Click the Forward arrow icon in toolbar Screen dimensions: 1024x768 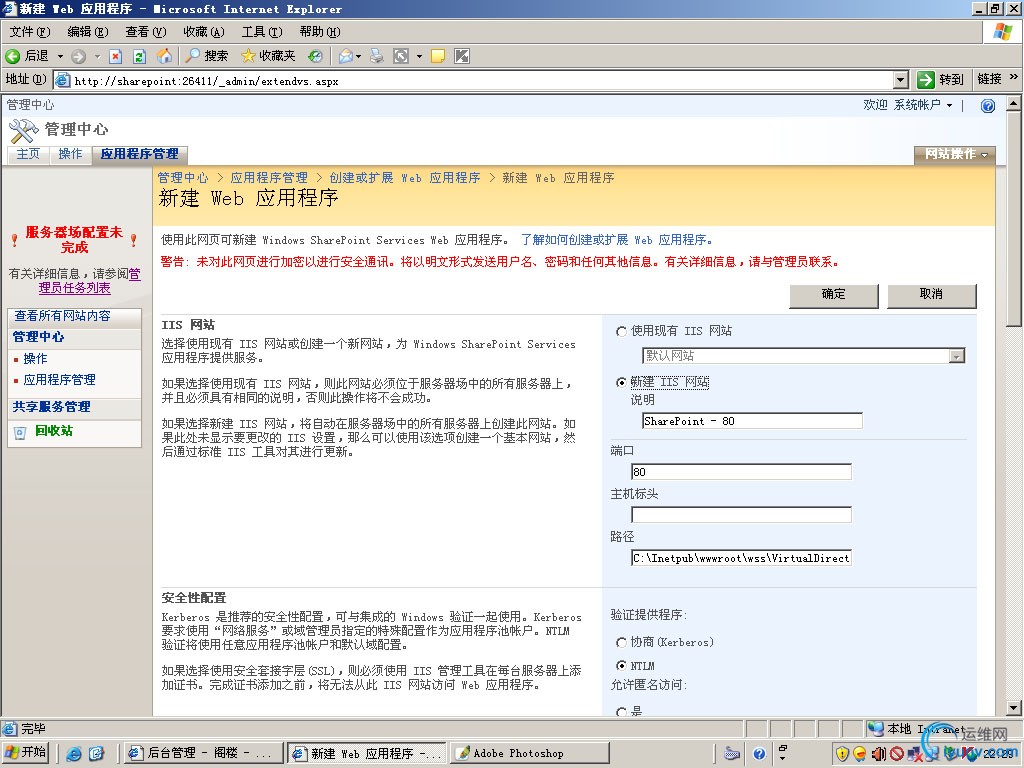pyautogui.click(x=78, y=56)
